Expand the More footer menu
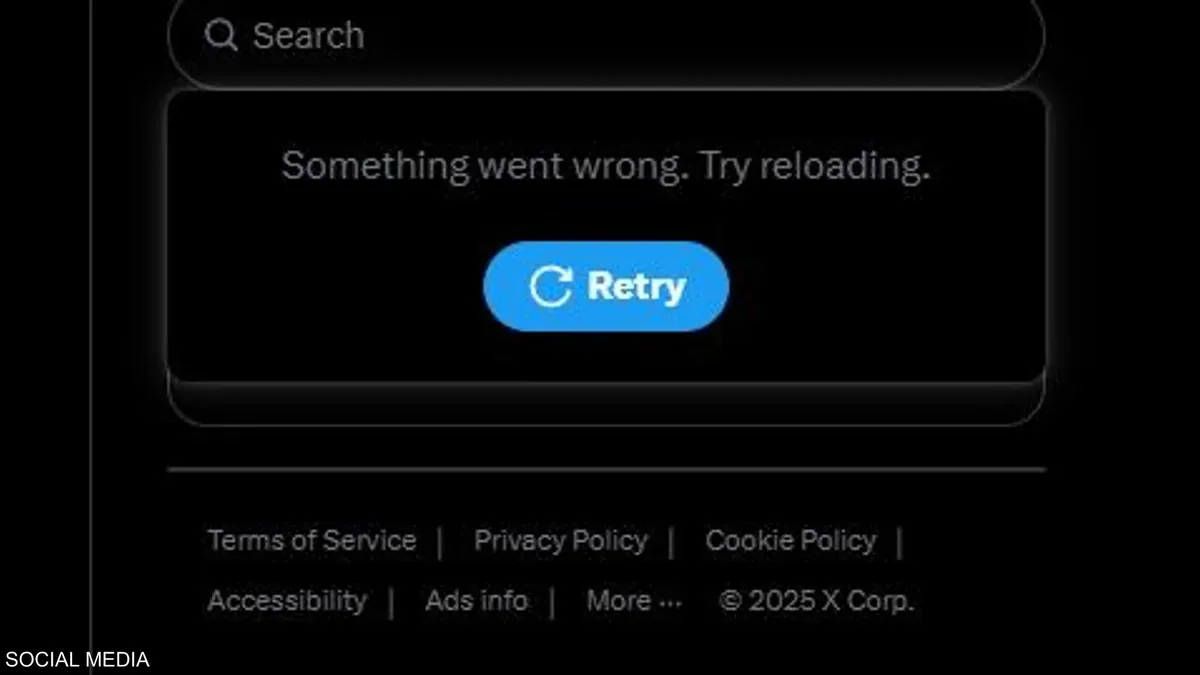Image resolution: width=1200 pixels, height=675 pixels. click(x=634, y=601)
